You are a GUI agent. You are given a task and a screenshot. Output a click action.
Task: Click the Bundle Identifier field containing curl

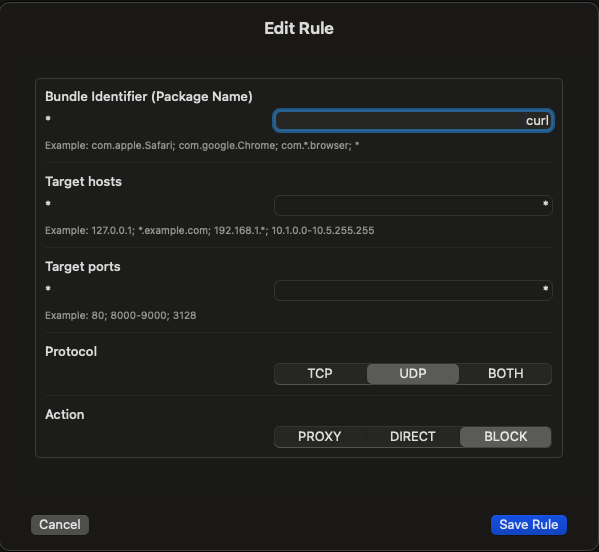413,121
